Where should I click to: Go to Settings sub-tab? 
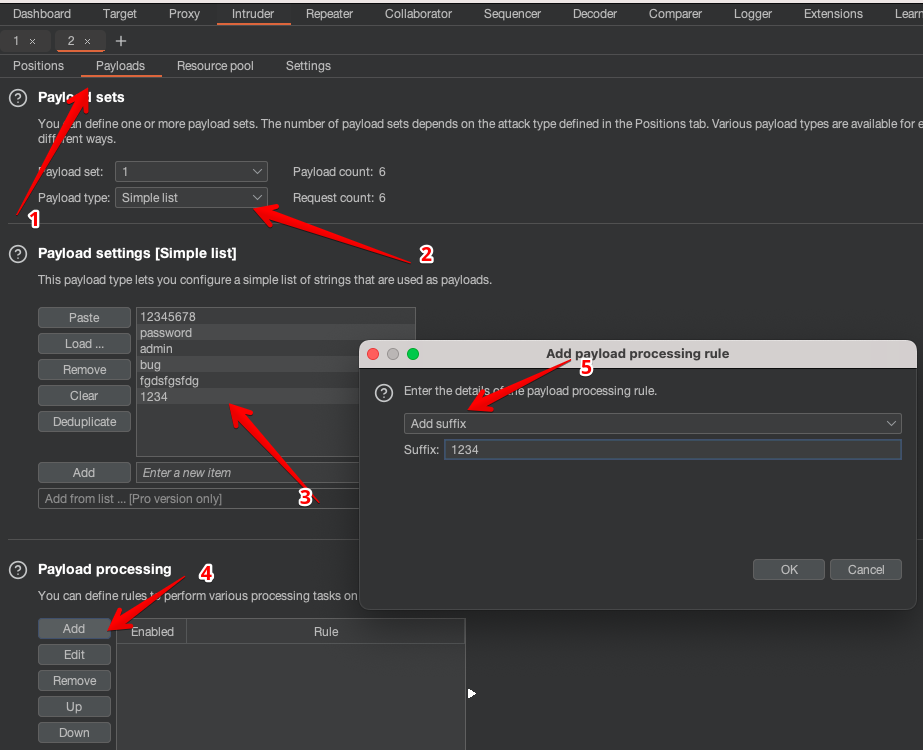click(308, 66)
